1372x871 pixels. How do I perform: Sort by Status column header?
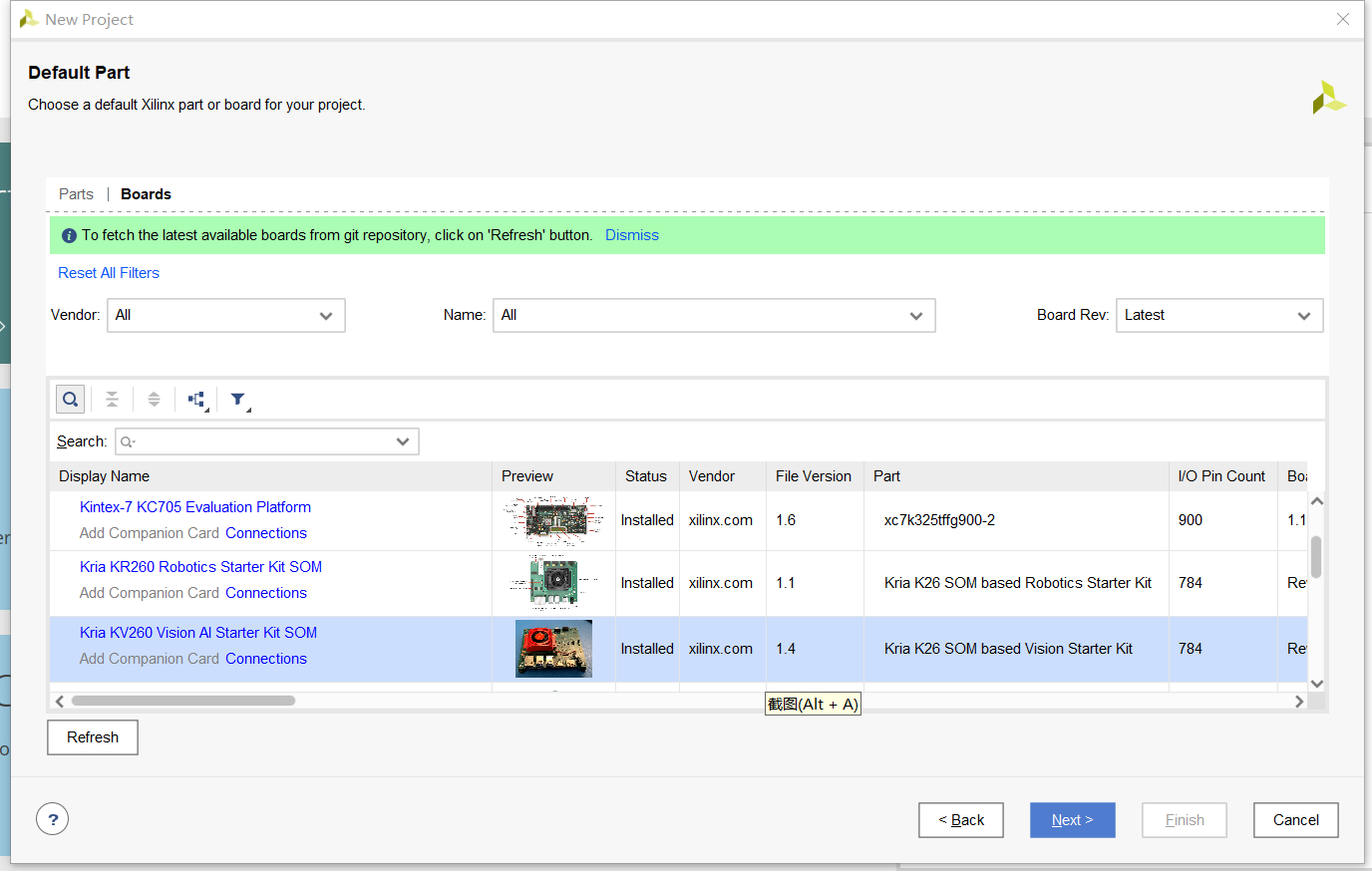(x=647, y=476)
